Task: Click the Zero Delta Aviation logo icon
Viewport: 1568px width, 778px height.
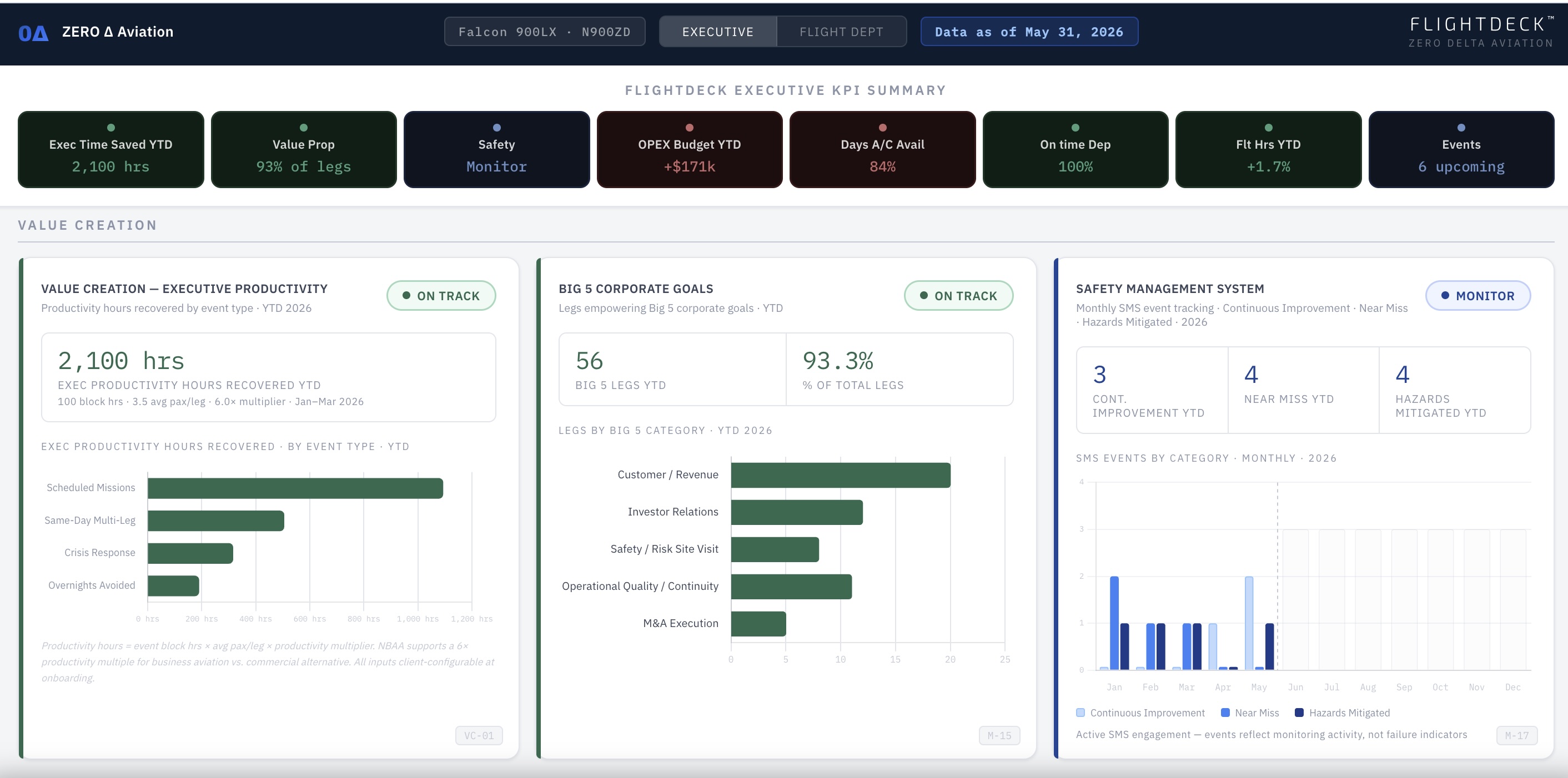Action: click(33, 32)
